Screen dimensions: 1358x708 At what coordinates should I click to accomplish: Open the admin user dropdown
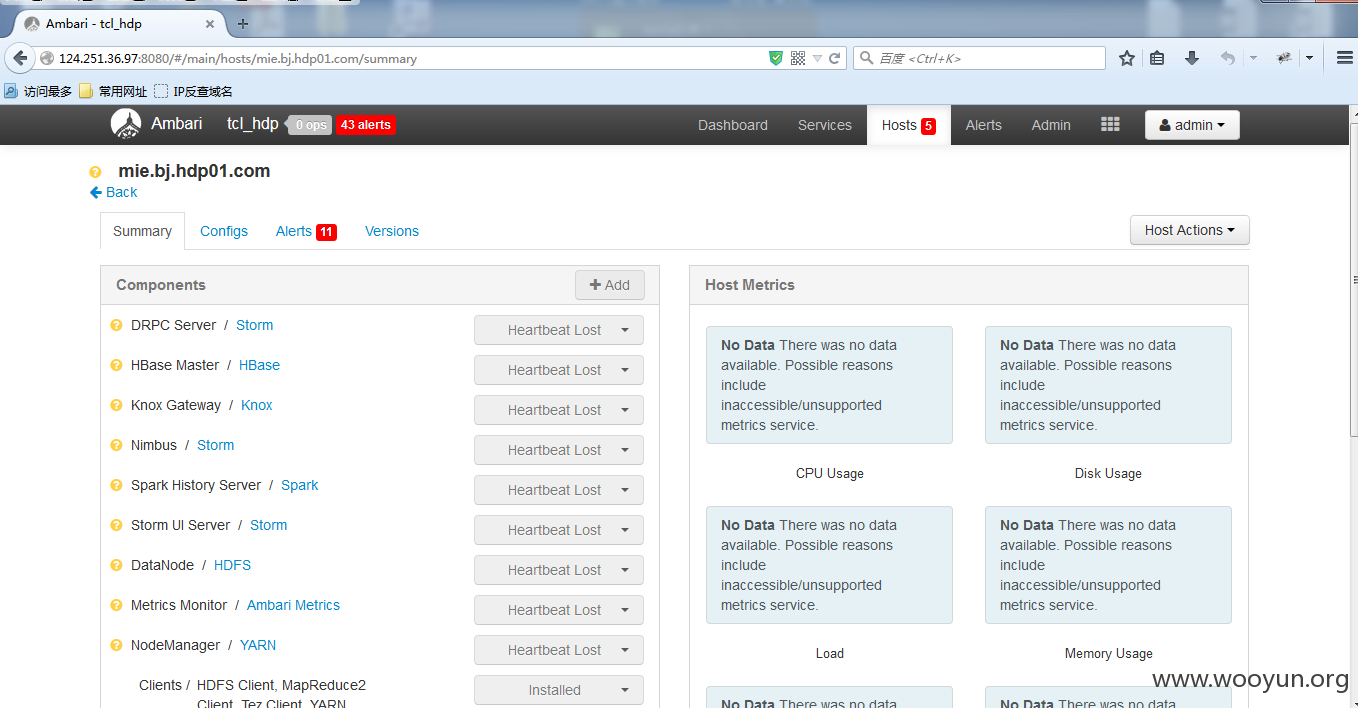pos(1192,125)
